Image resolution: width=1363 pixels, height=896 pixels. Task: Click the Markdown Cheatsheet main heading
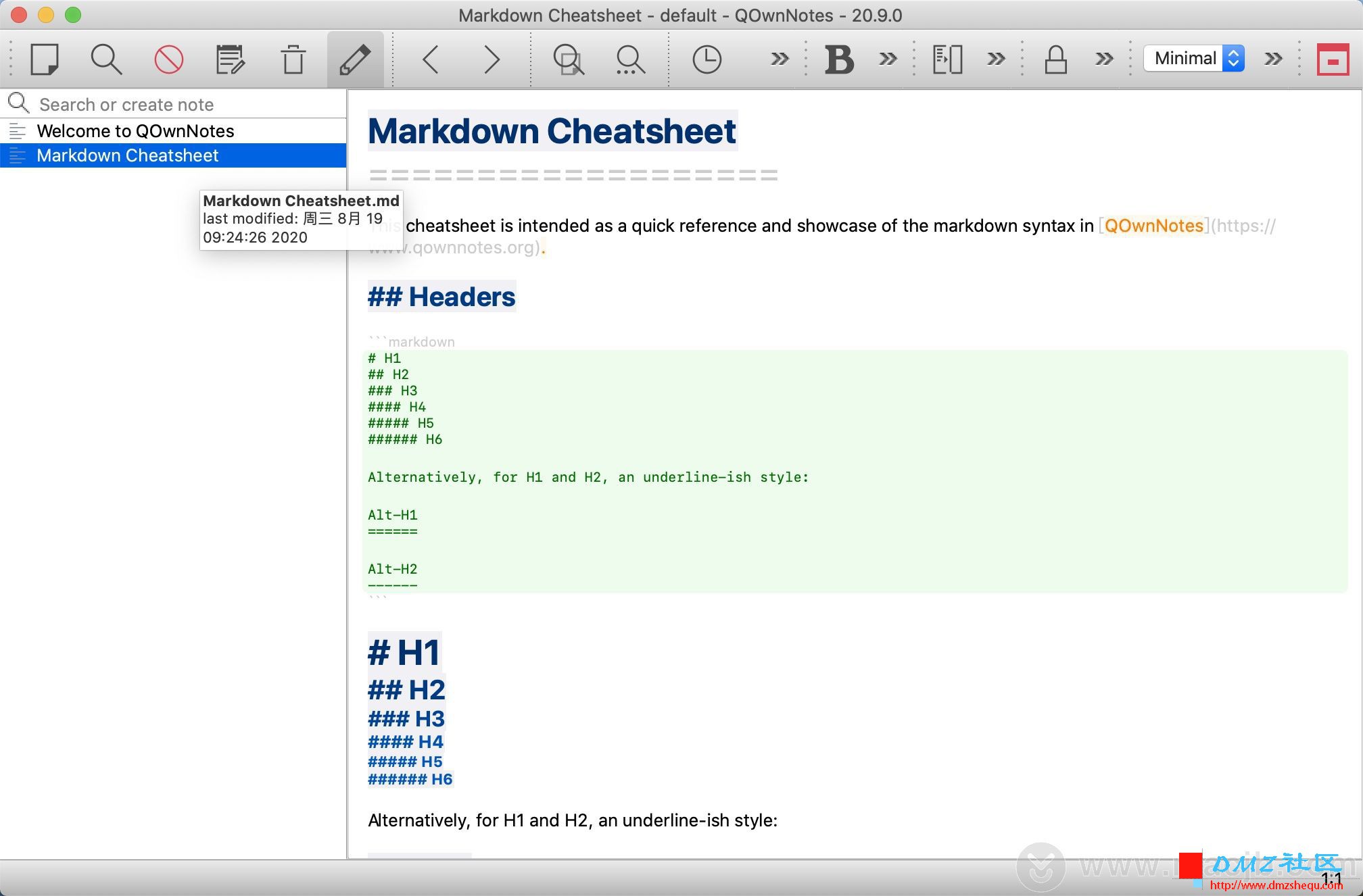[x=552, y=131]
